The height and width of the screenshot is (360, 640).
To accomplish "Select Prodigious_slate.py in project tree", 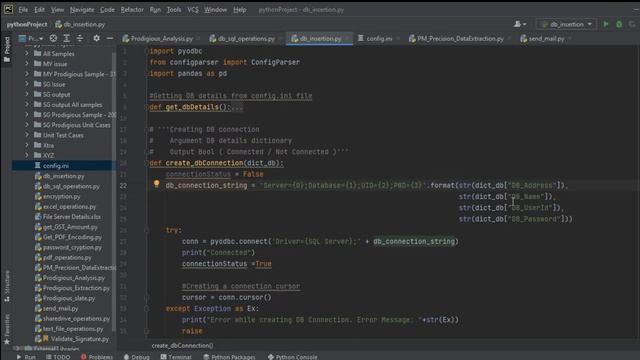I will pos(69,298).
